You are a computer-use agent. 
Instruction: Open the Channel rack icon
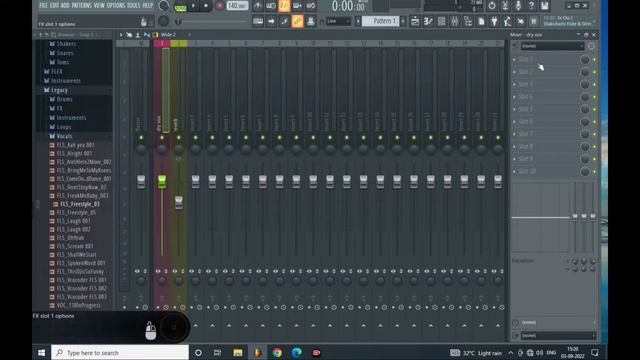click(442, 21)
